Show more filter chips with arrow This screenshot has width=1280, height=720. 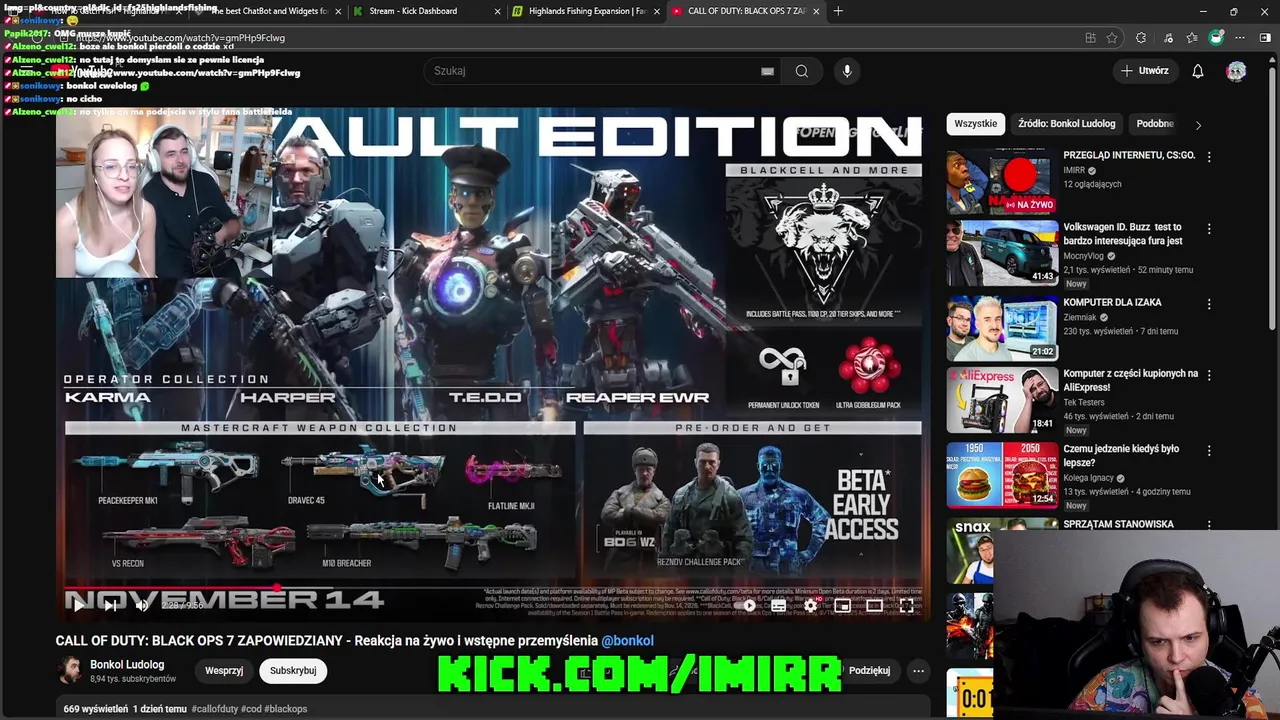click(x=1198, y=125)
